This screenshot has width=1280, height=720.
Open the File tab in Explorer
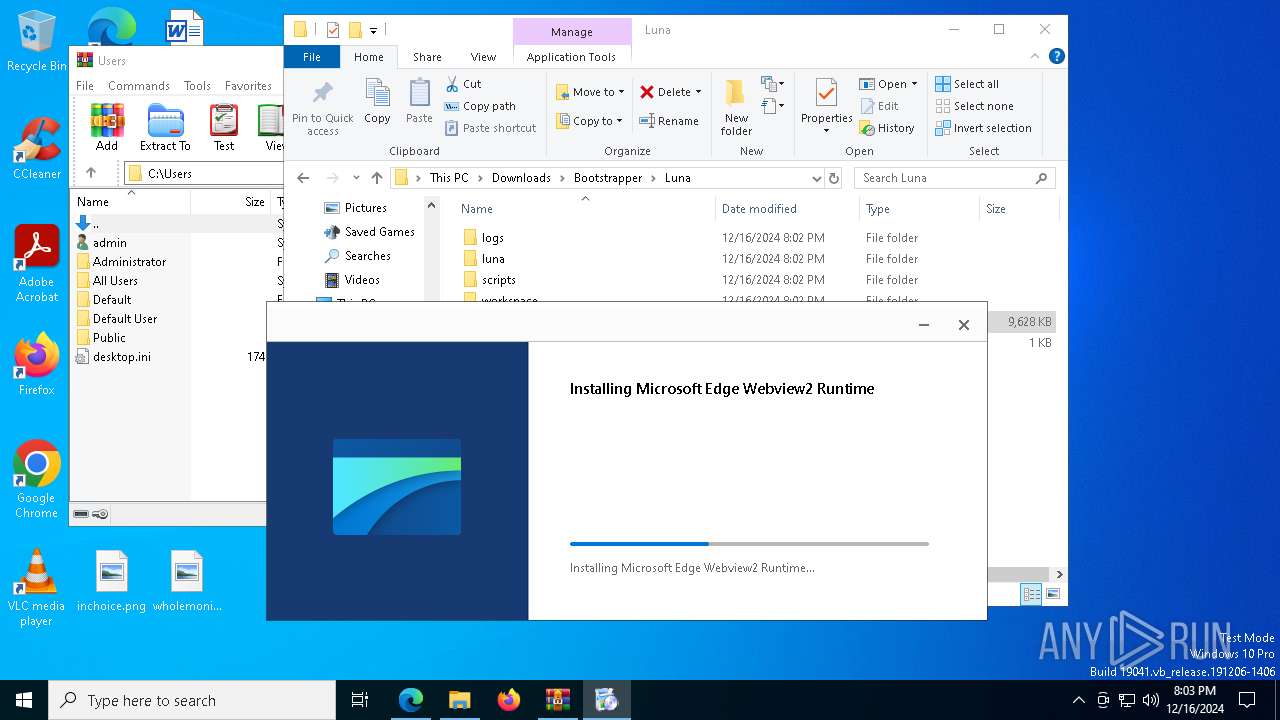[312, 57]
